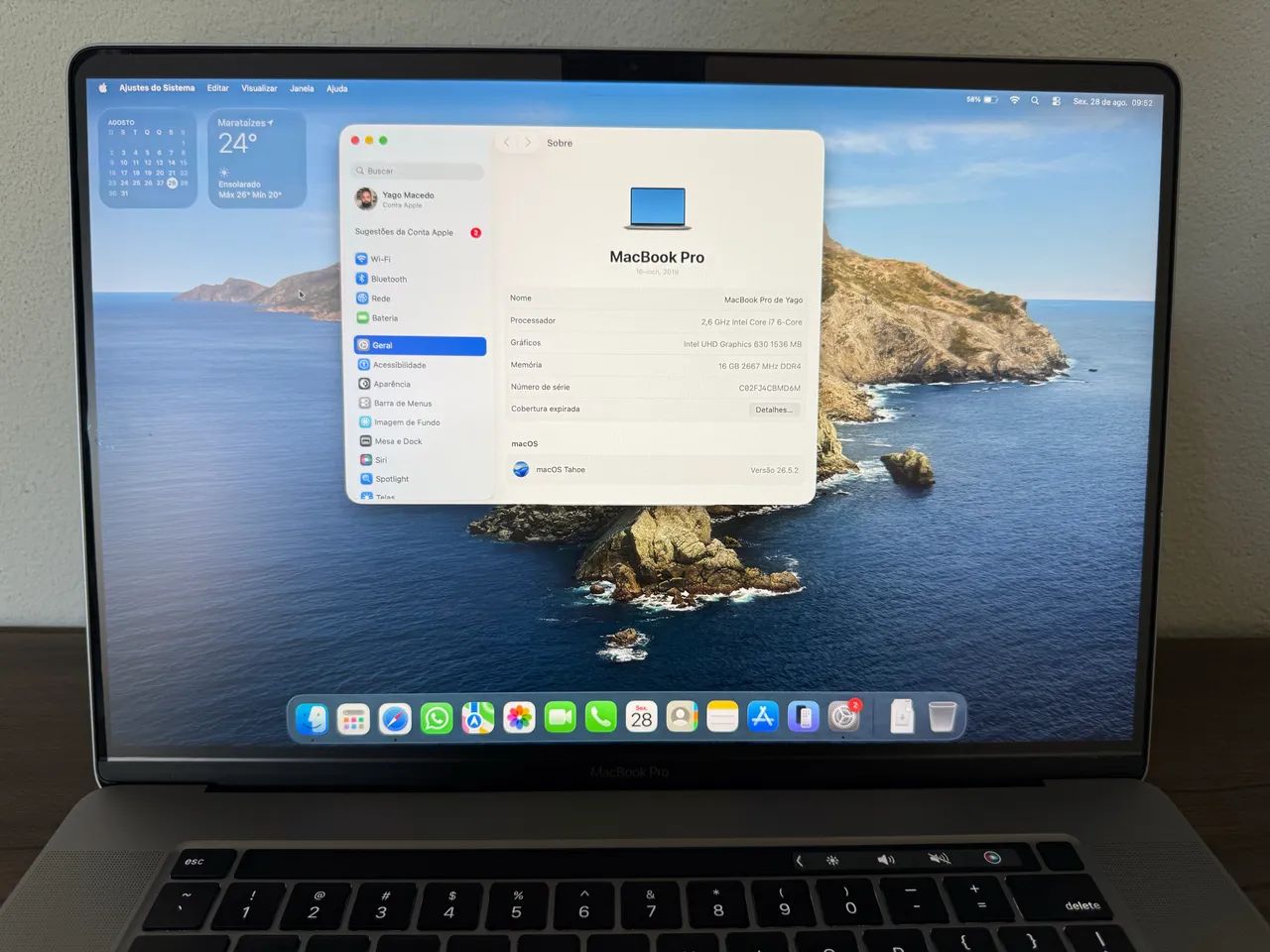Open the Downloads stack in the Dock

902,716
